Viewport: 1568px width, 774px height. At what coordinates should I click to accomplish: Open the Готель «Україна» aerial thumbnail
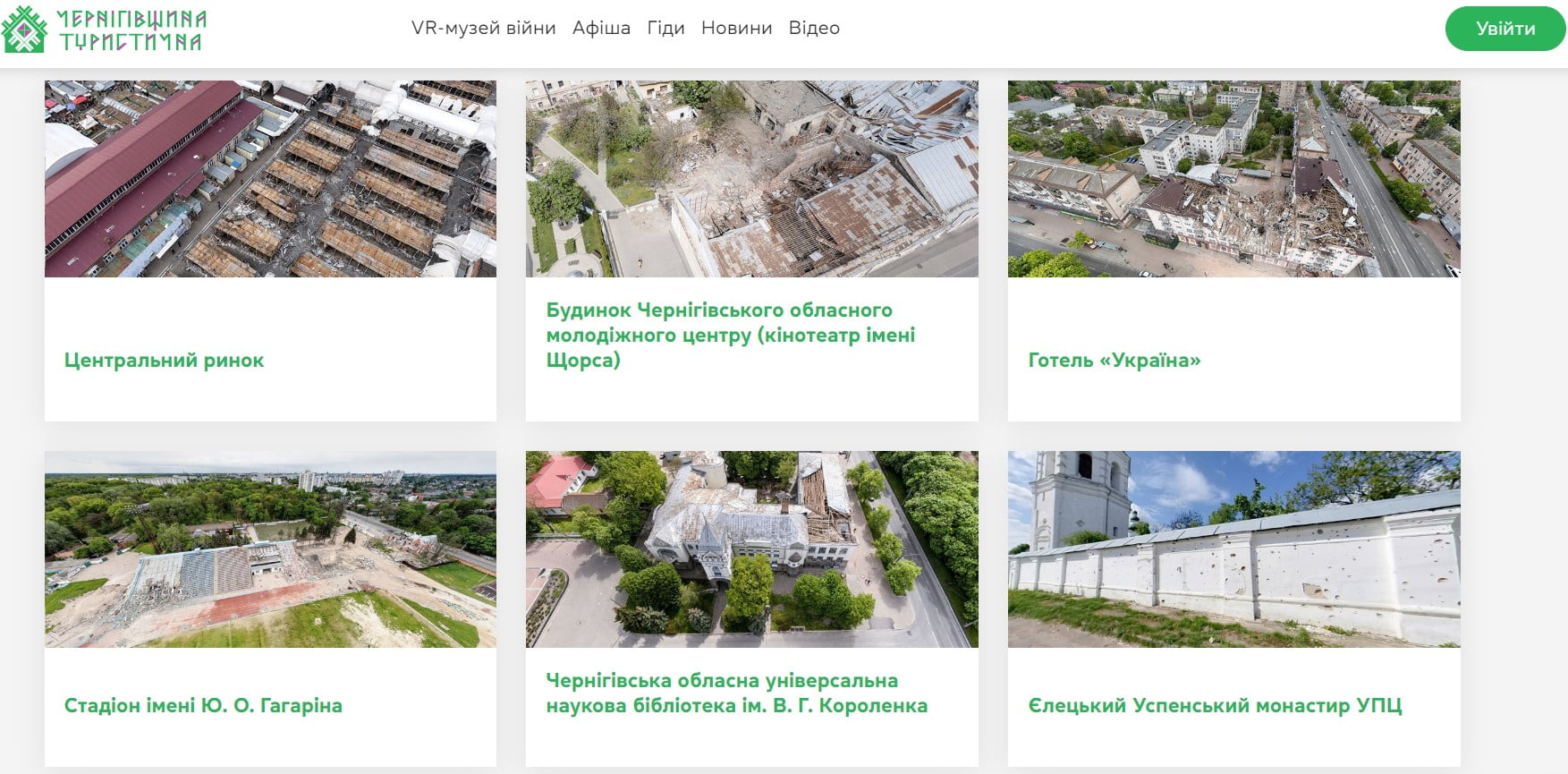click(x=1233, y=179)
